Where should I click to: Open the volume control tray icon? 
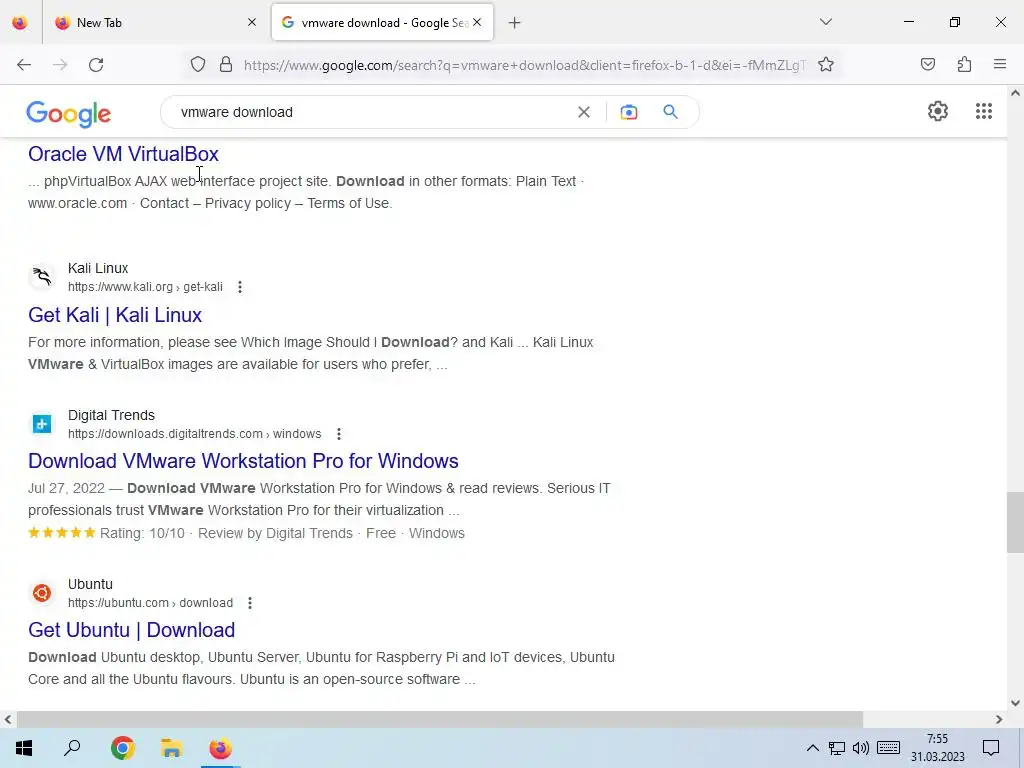(x=861, y=748)
